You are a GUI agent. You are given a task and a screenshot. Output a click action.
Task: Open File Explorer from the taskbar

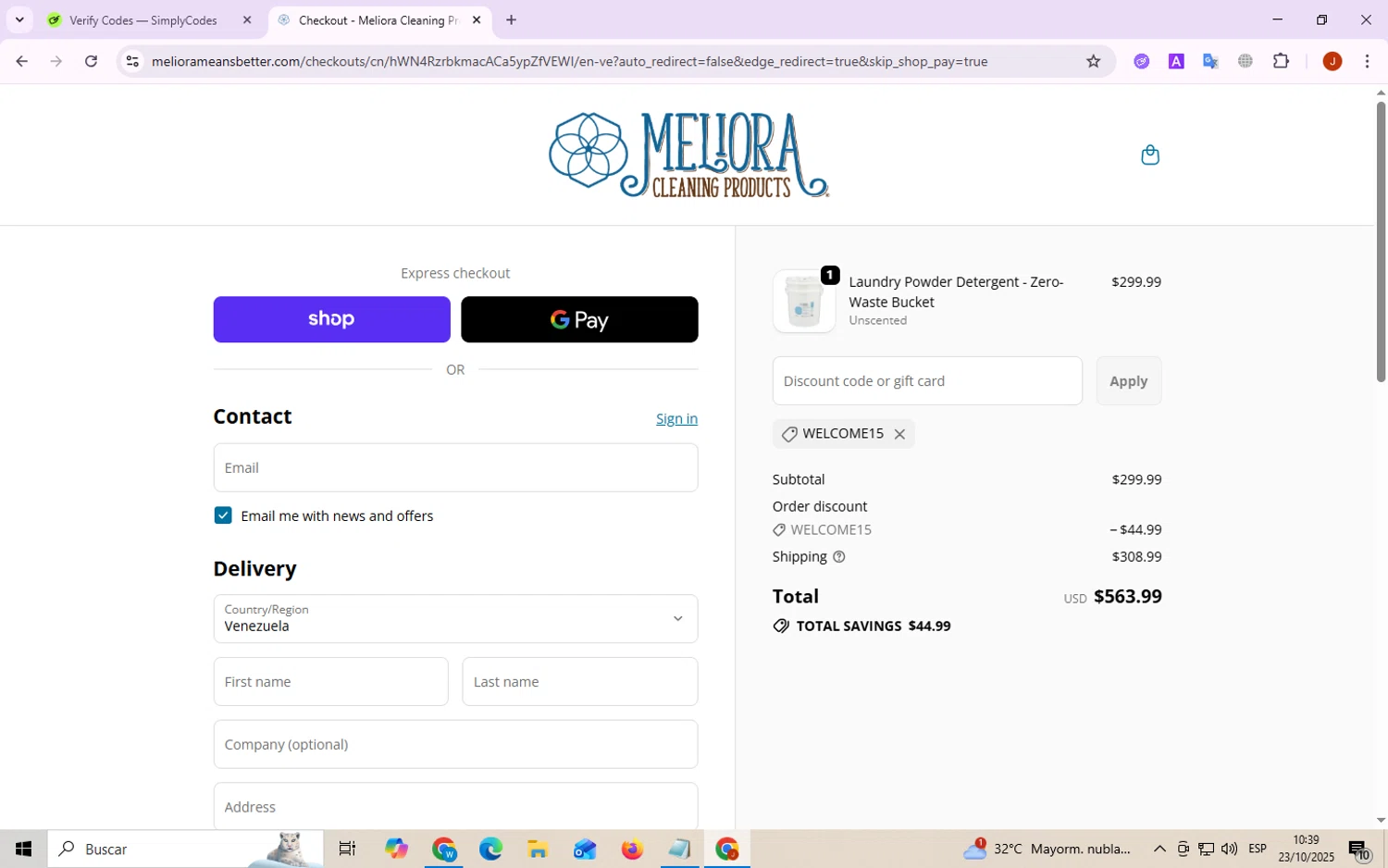[x=538, y=849]
